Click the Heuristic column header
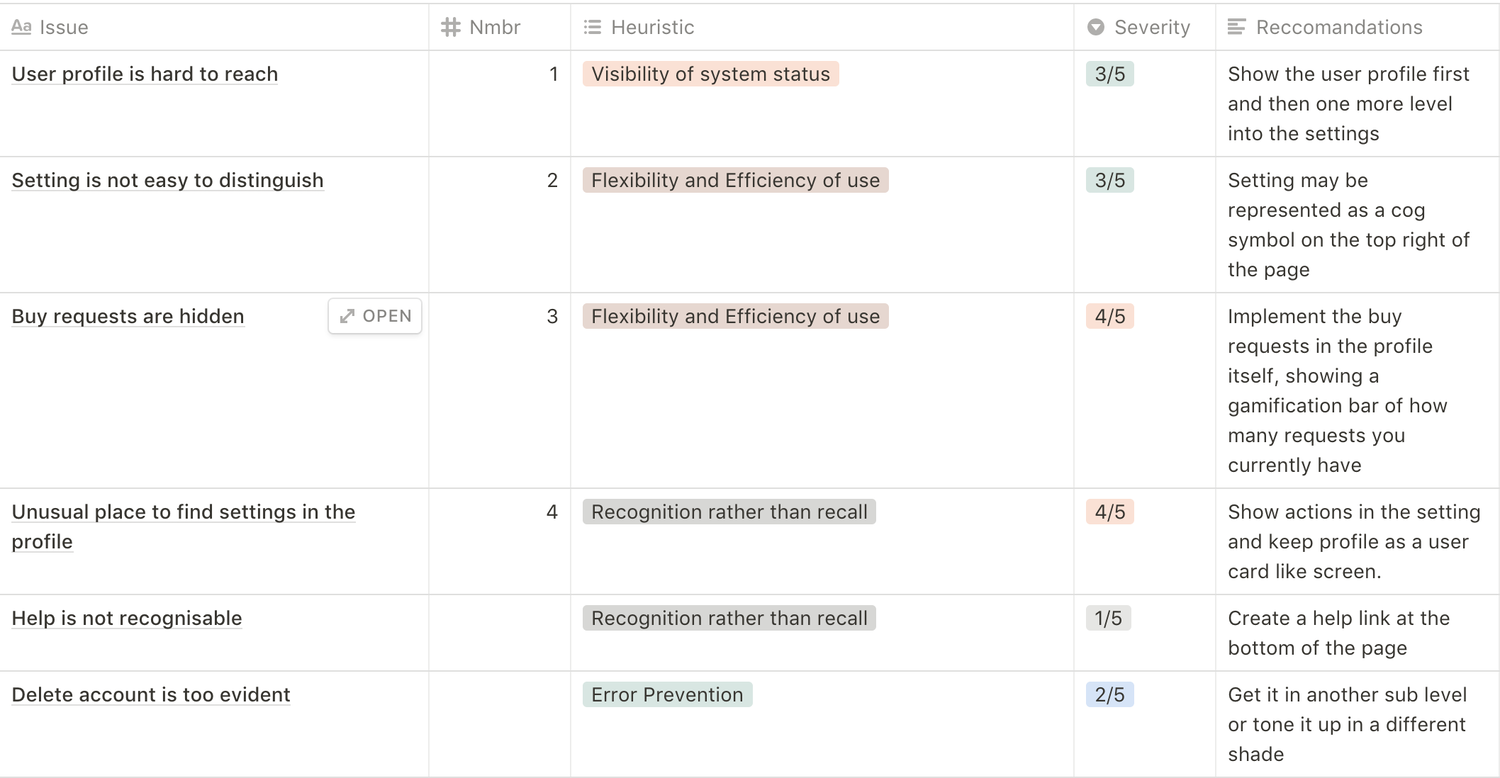The image size is (1500, 778). pos(652,27)
